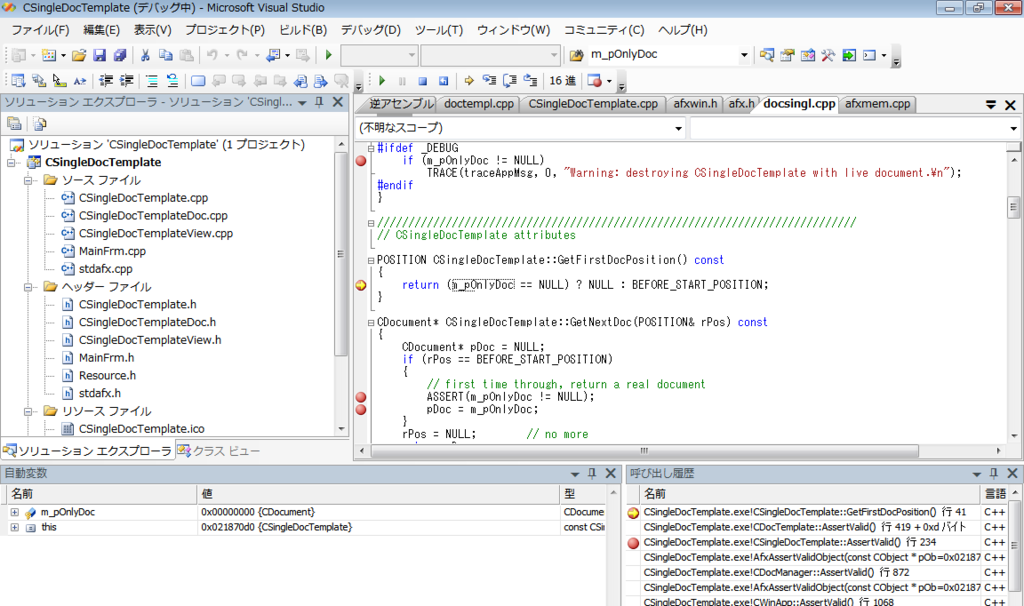
Task: Click the Solution Explorer panel's Properties icon
Action: [x=14, y=123]
